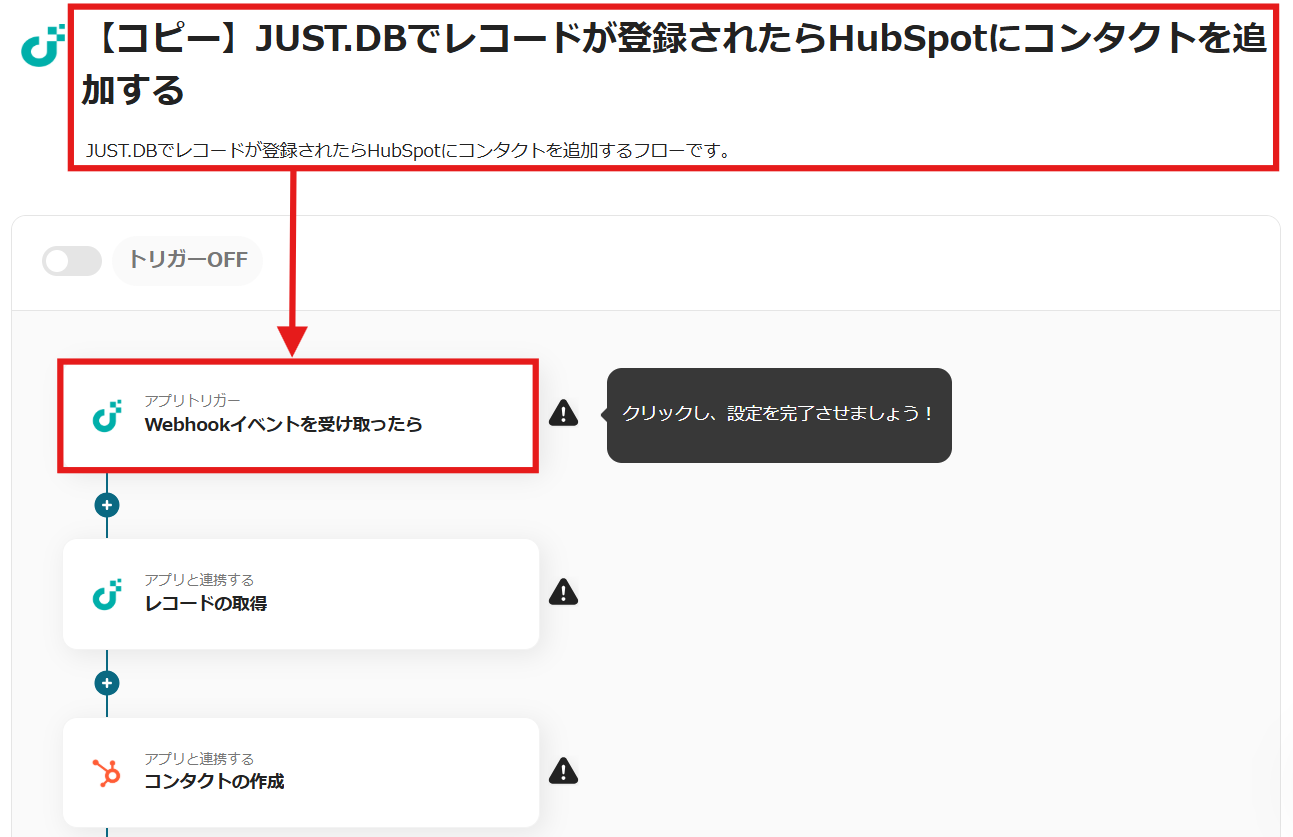This screenshot has width=1293, height=837.
Task: Open the コンタクトの作成 step card
Action: click(301, 772)
